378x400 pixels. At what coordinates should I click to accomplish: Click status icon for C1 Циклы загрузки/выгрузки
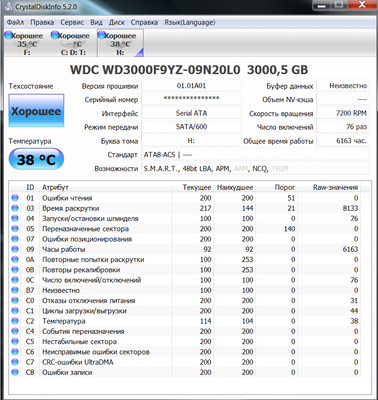(x=15, y=311)
